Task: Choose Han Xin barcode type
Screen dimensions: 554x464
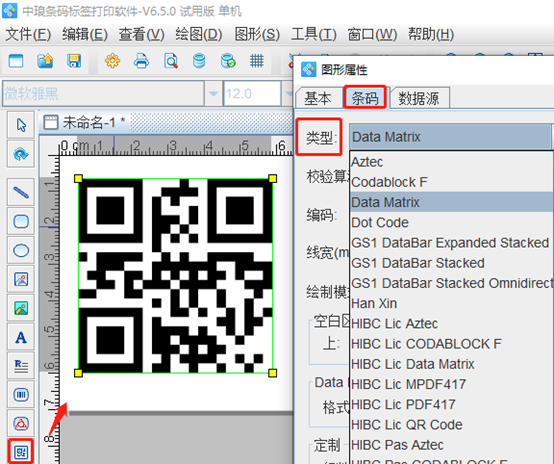Action: point(452,303)
